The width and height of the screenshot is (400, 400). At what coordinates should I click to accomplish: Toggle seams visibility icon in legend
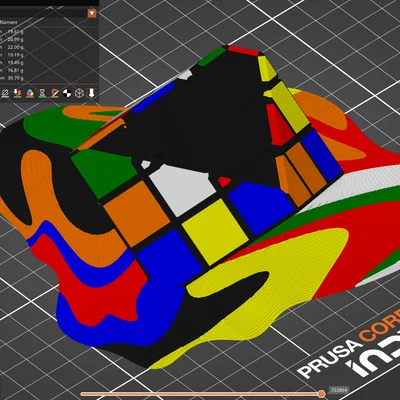point(5,93)
